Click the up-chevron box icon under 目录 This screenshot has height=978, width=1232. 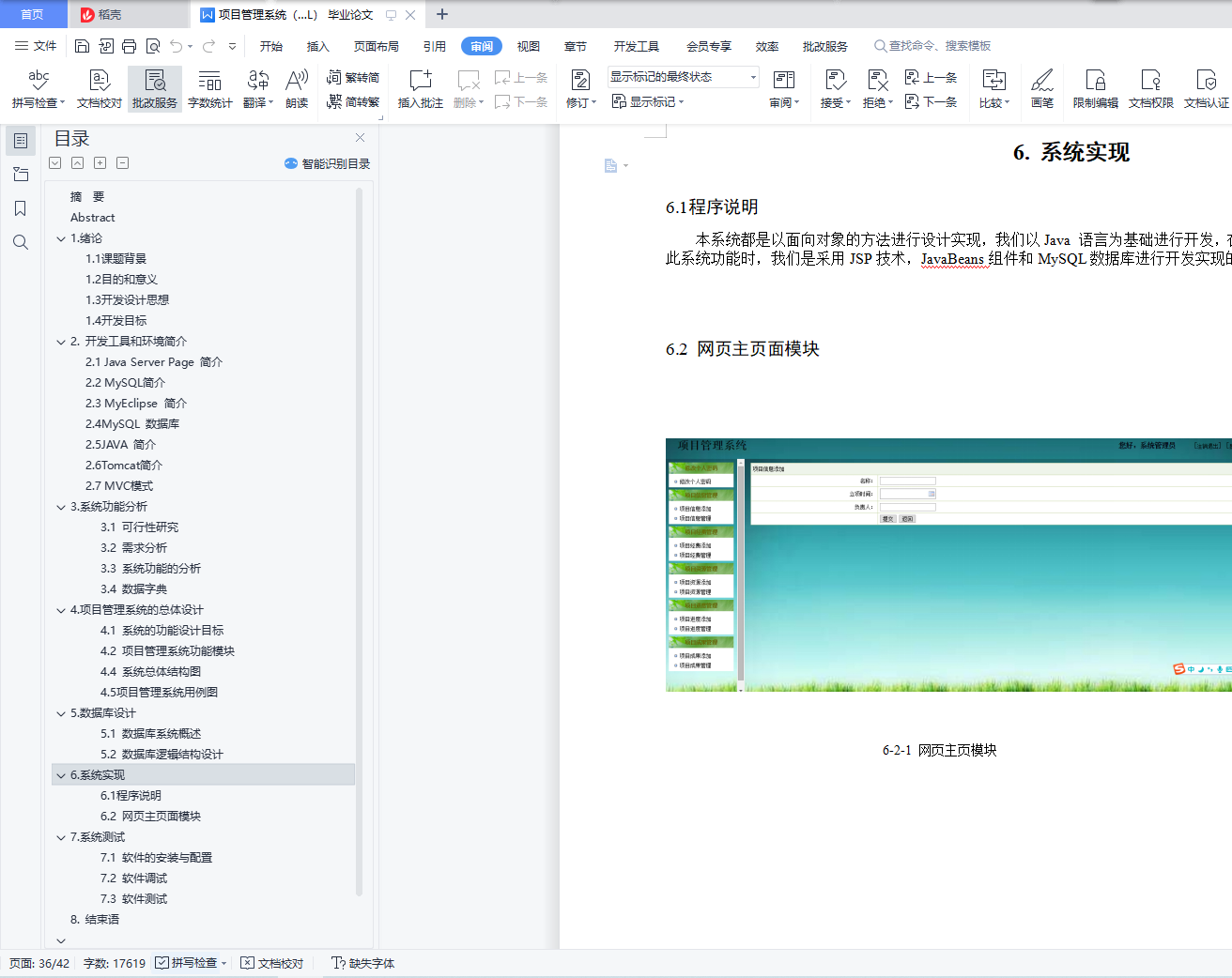[x=78, y=163]
